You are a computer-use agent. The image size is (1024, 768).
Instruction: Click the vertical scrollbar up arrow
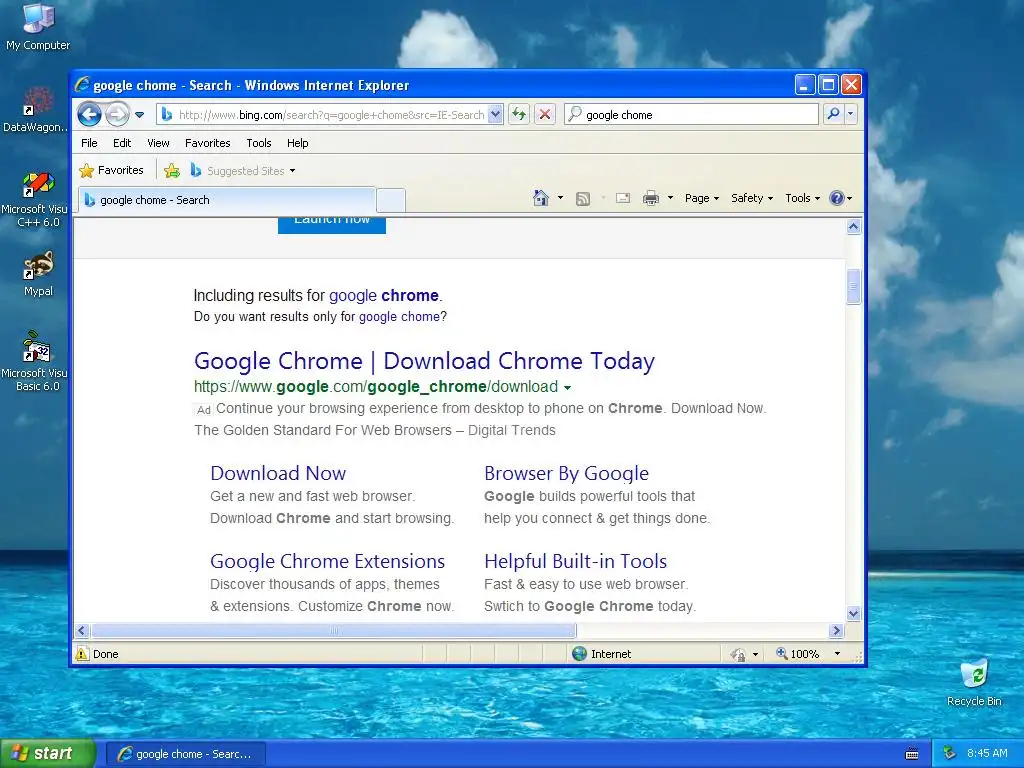(854, 227)
